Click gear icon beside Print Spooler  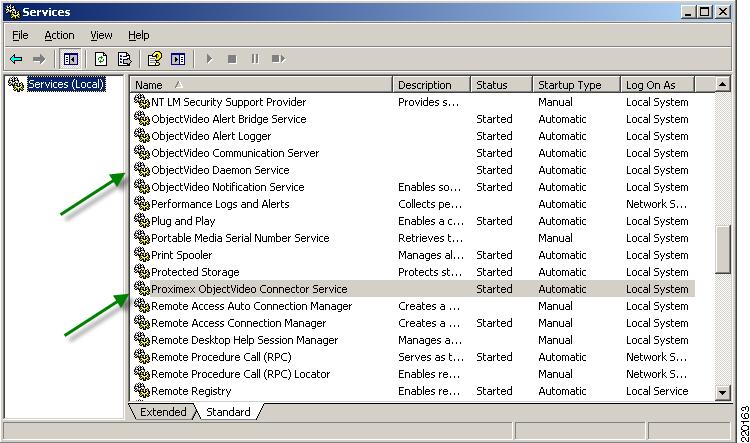tap(142, 254)
